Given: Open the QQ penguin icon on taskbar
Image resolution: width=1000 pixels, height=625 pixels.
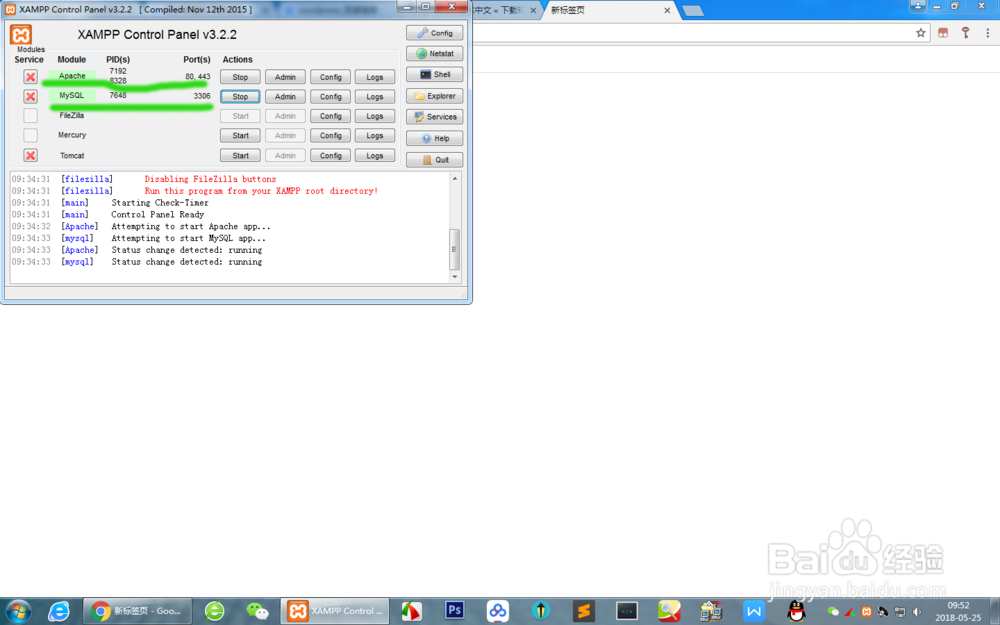Looking at the screenshot, I should [796, 611].
